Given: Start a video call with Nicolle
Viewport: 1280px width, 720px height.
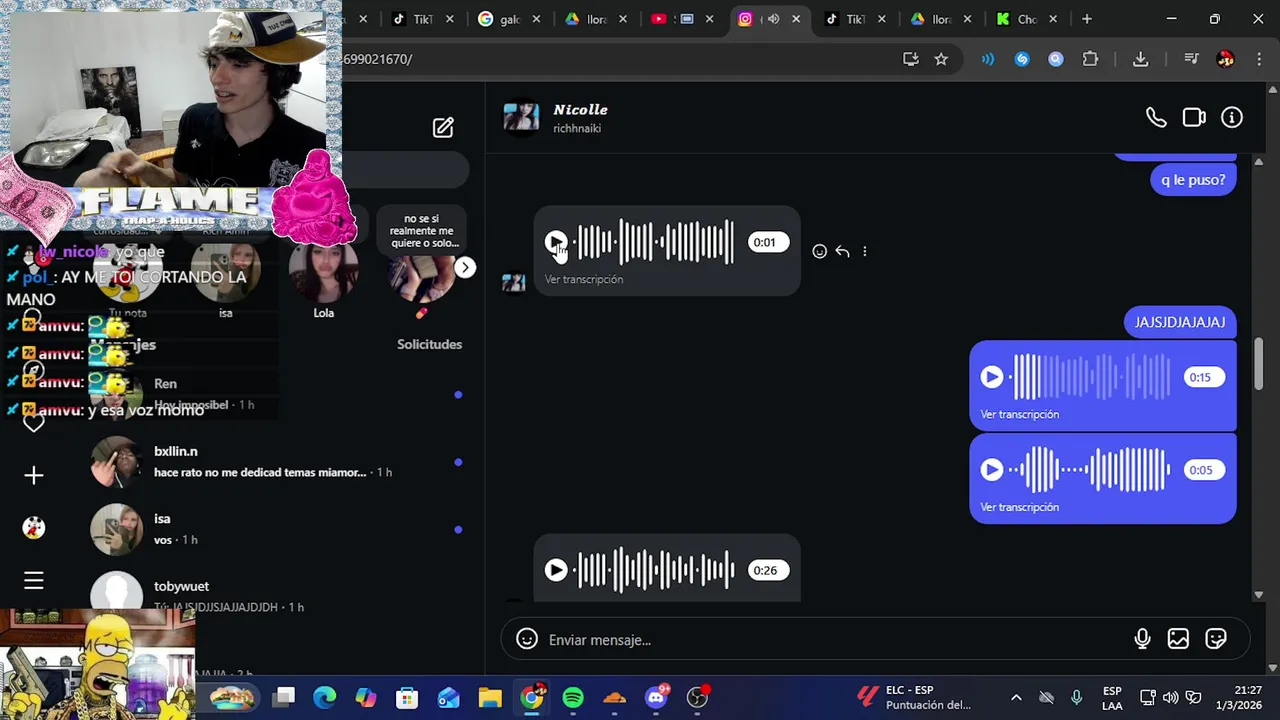Looking at the screenshot, I should point(1194,118).
